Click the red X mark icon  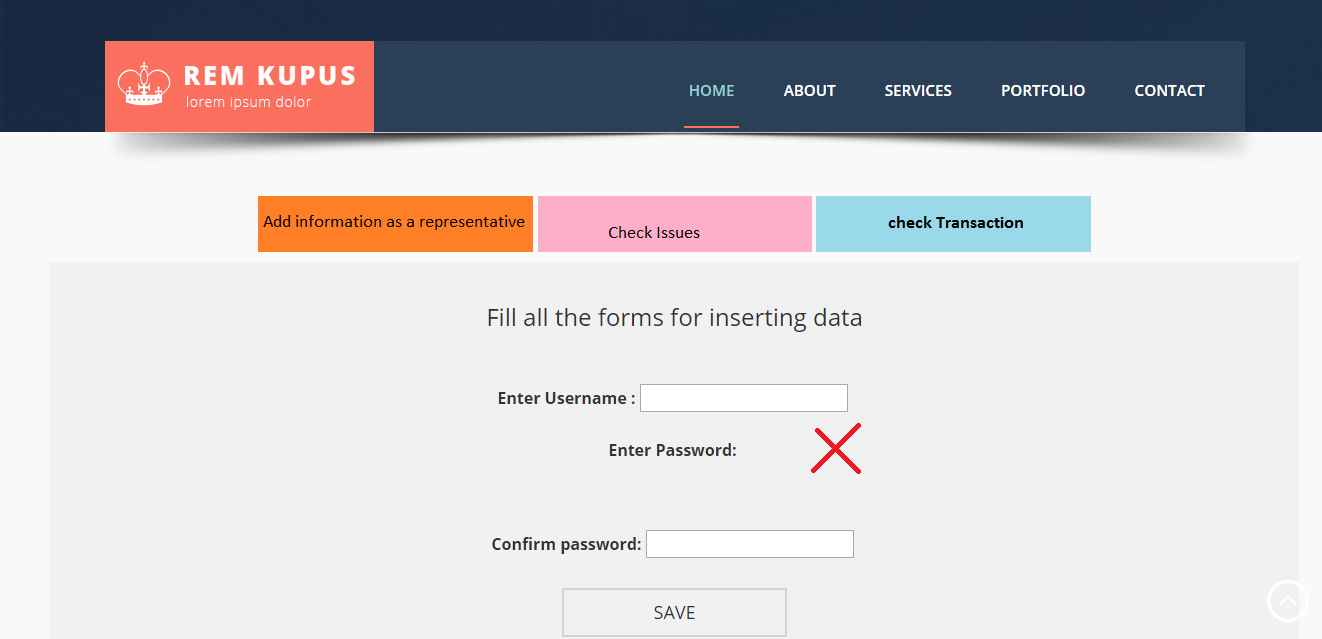(836, 449)
